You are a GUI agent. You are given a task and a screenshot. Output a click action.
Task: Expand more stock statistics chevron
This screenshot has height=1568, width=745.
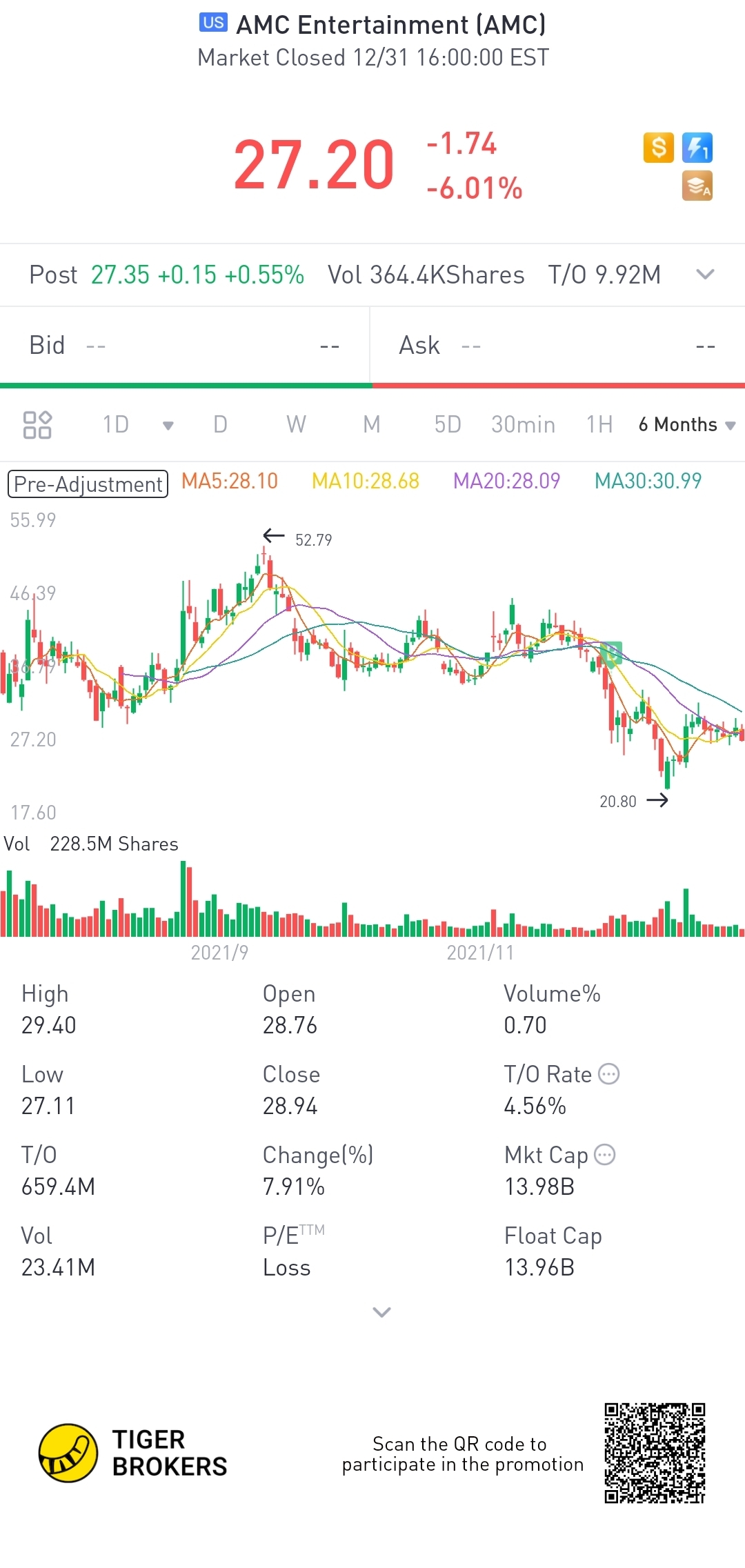pyautogui.click(x=381, y=1312)
